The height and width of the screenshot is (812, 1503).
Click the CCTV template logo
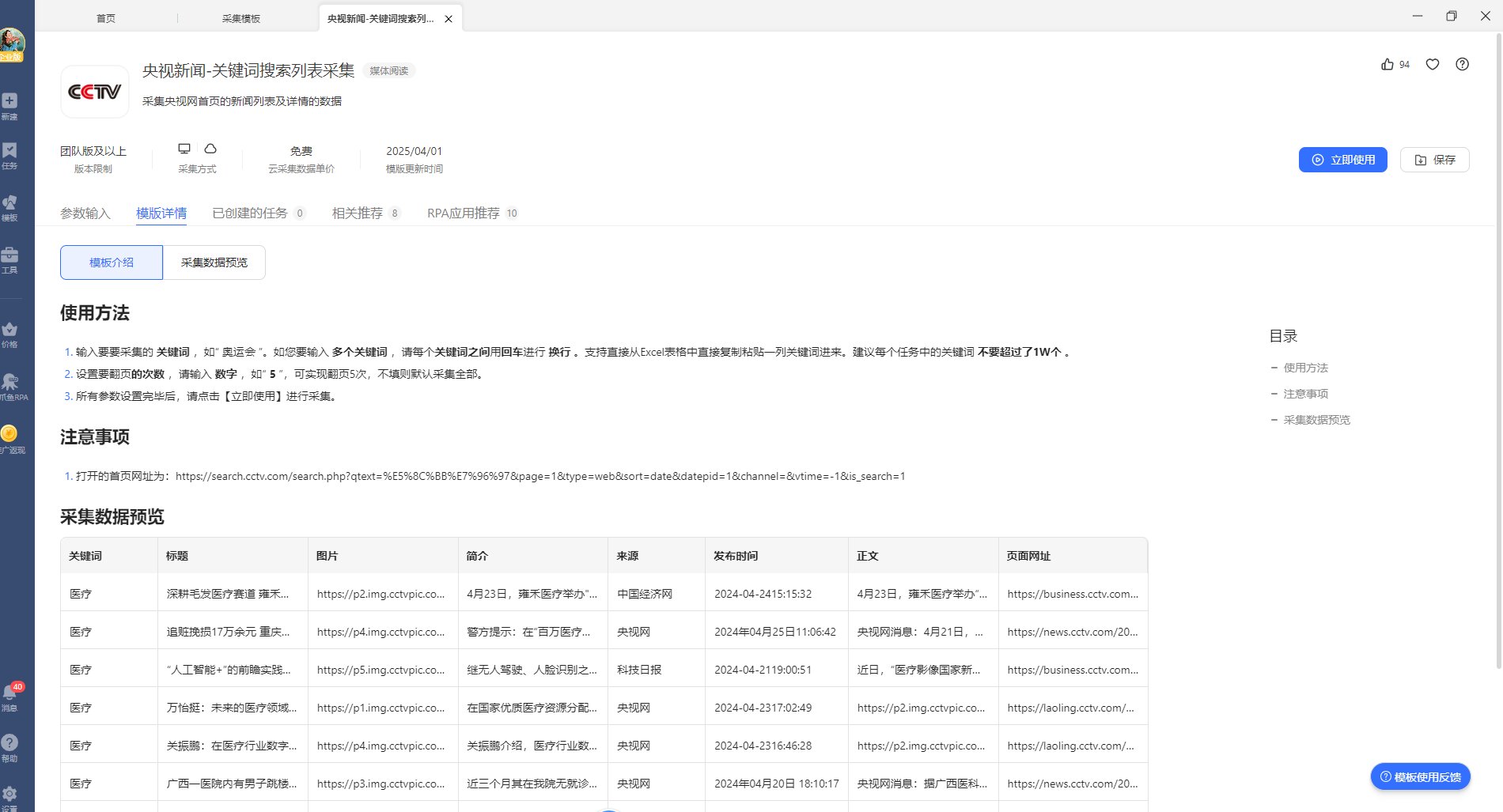95,92
